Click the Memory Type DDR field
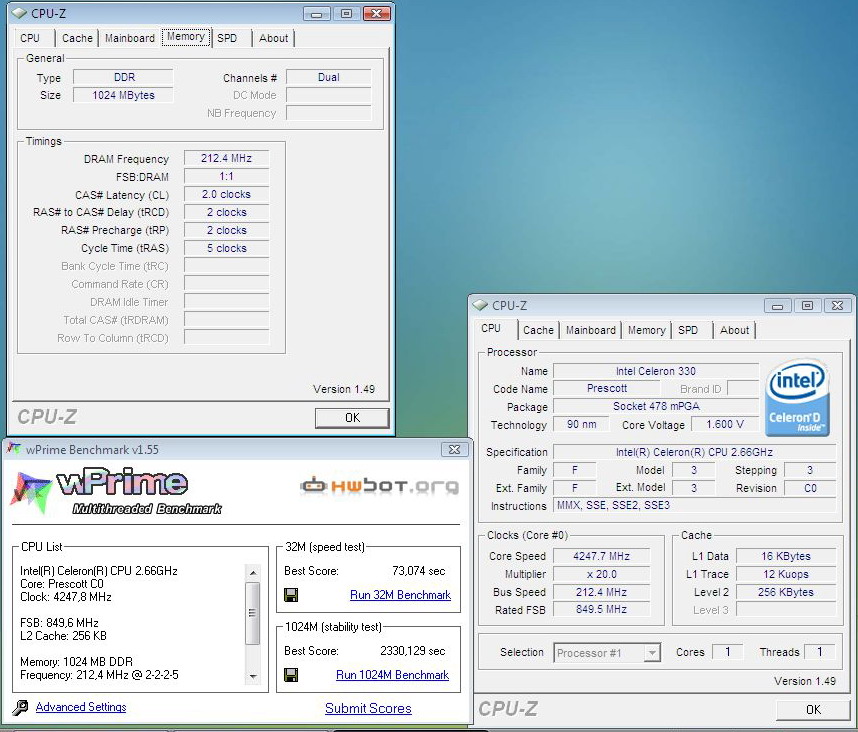 (124, 77)
